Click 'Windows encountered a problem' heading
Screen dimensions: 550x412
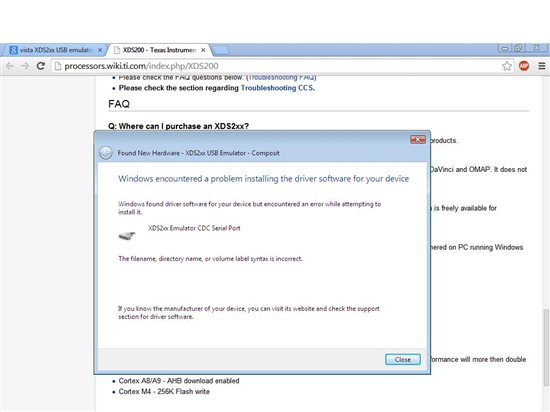pos(263,179)
